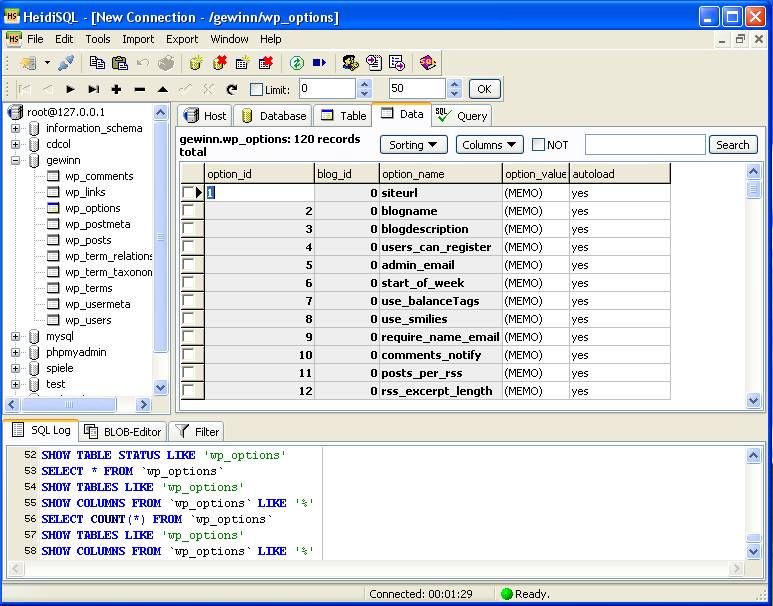Collapse the gewinn database node
Image resolution: width=773 pixels, height=606 pixels.
click(x=15, y=160)
